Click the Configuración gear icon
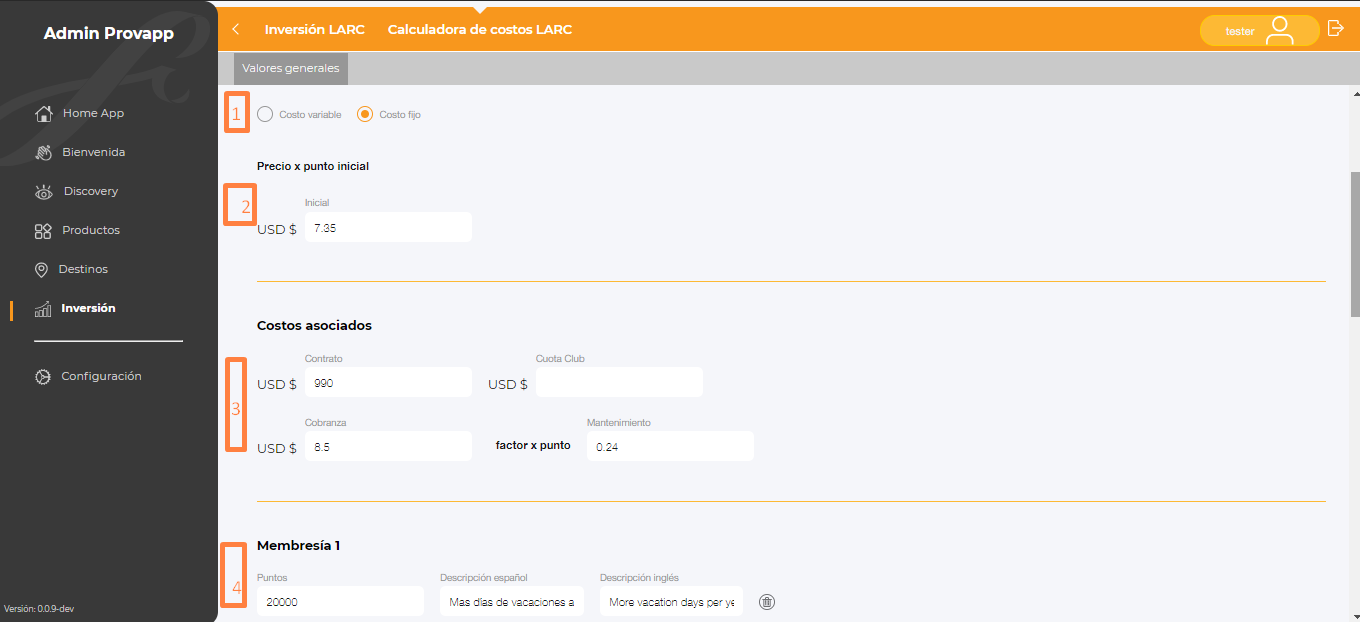Screen dimensions: 1360x622 (43, 377)
